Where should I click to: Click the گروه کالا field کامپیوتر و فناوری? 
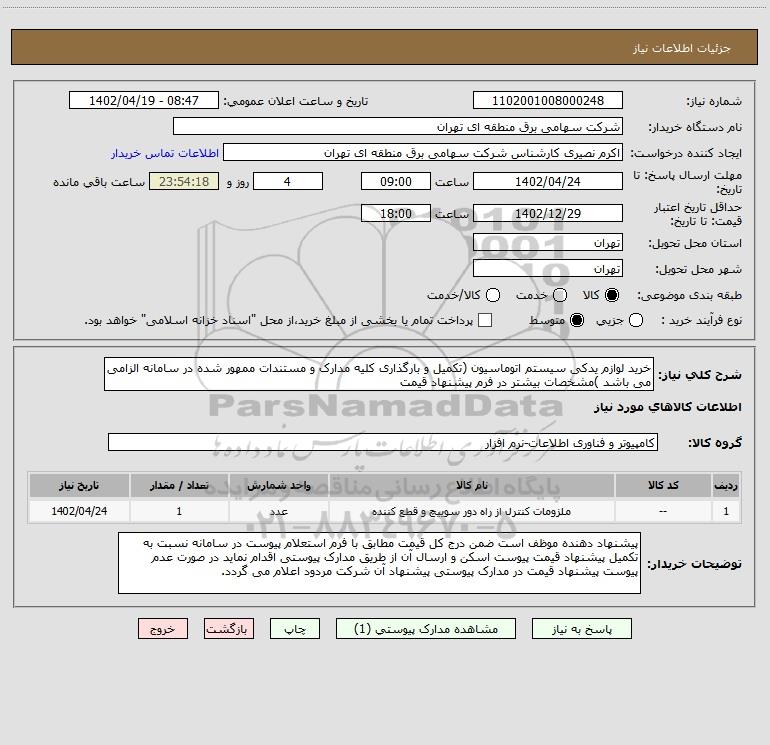coord(383,442)
